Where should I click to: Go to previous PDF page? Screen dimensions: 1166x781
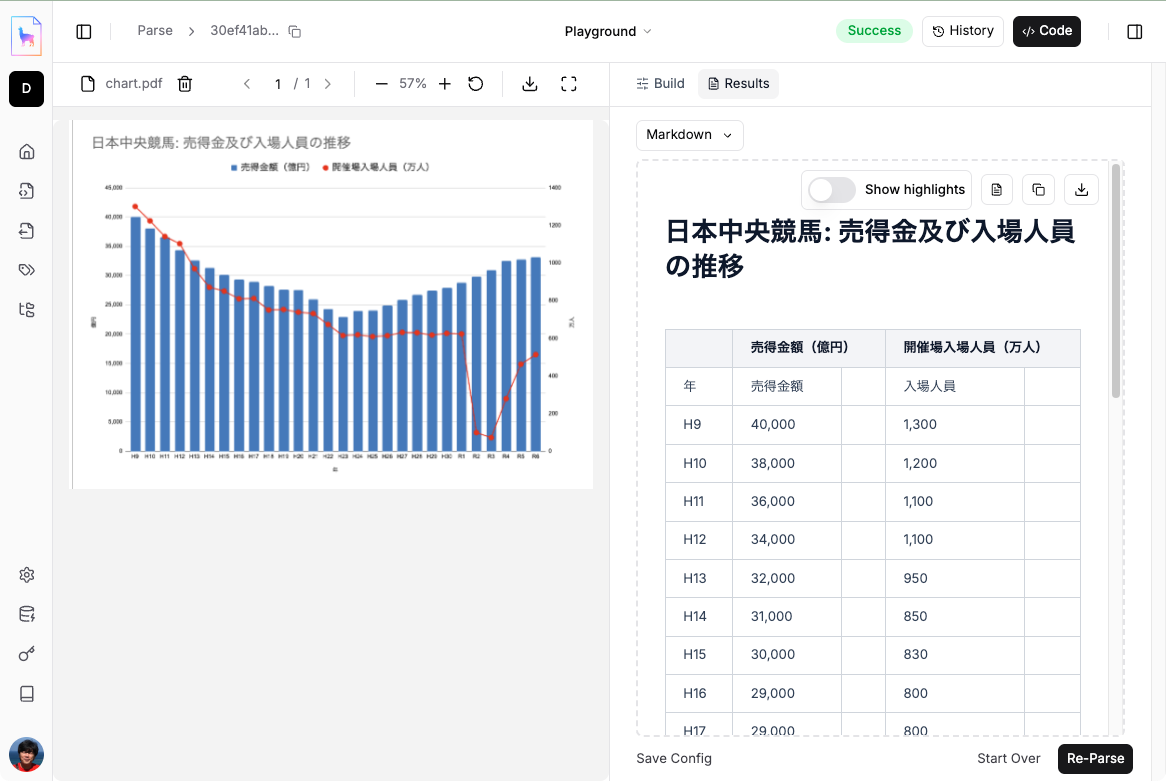click(x=248, y=84)
